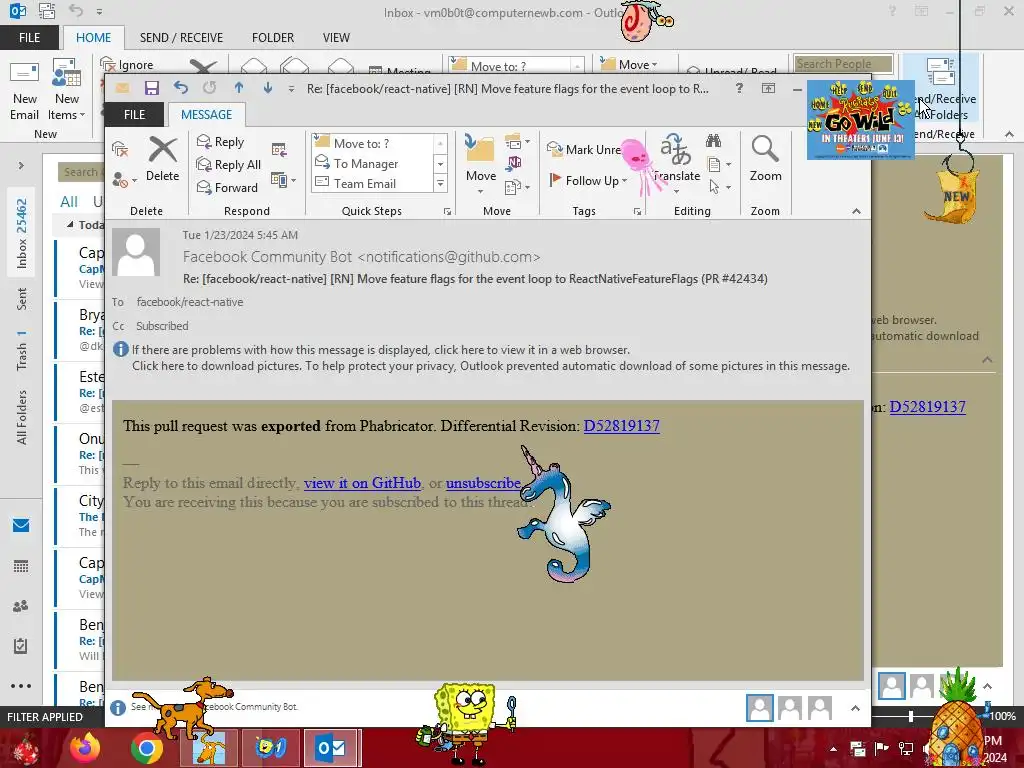Open the New Items dropdown
Screen dimensions: 1024x768
[x=67, y=89]
